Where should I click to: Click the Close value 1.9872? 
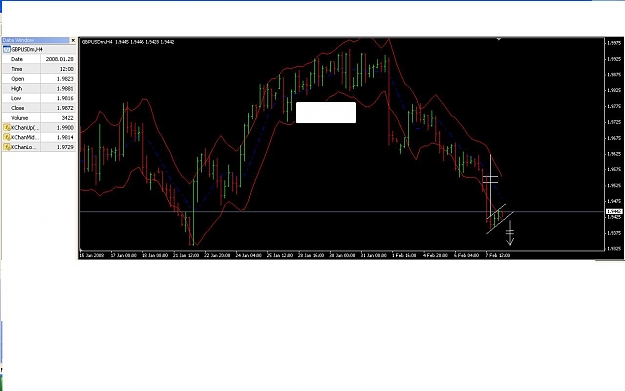(65, 108)
